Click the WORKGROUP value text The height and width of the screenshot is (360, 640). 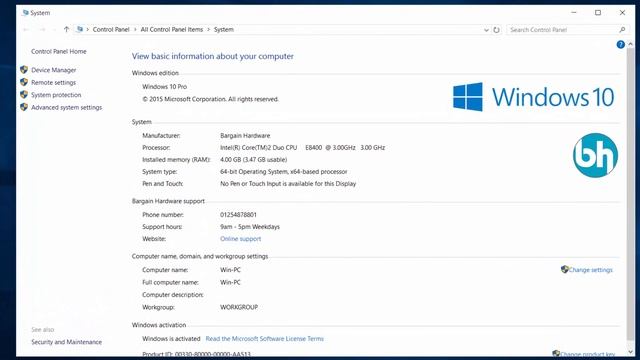(x=239, y=307)
